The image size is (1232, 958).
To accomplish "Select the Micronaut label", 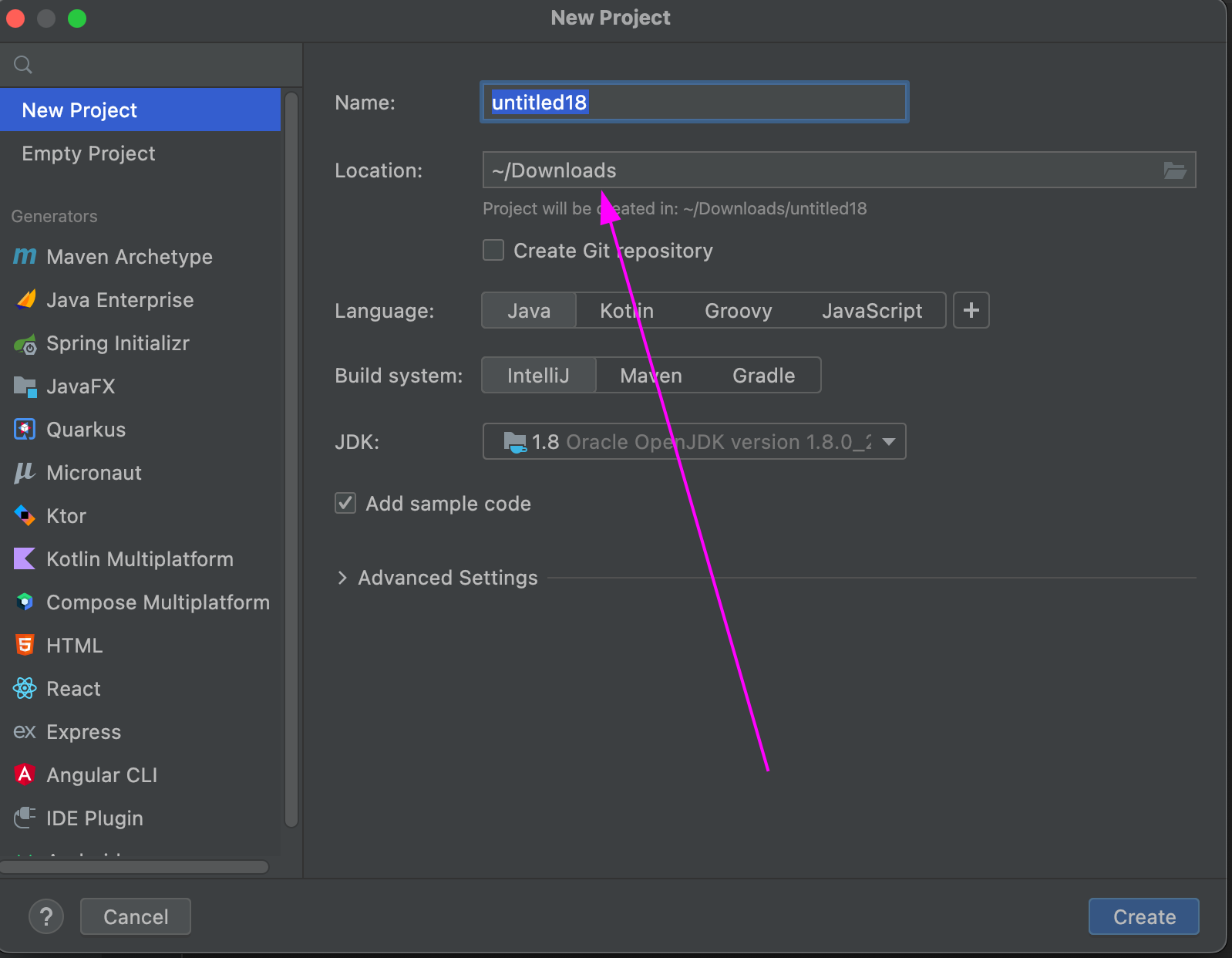I will point(94,472).
